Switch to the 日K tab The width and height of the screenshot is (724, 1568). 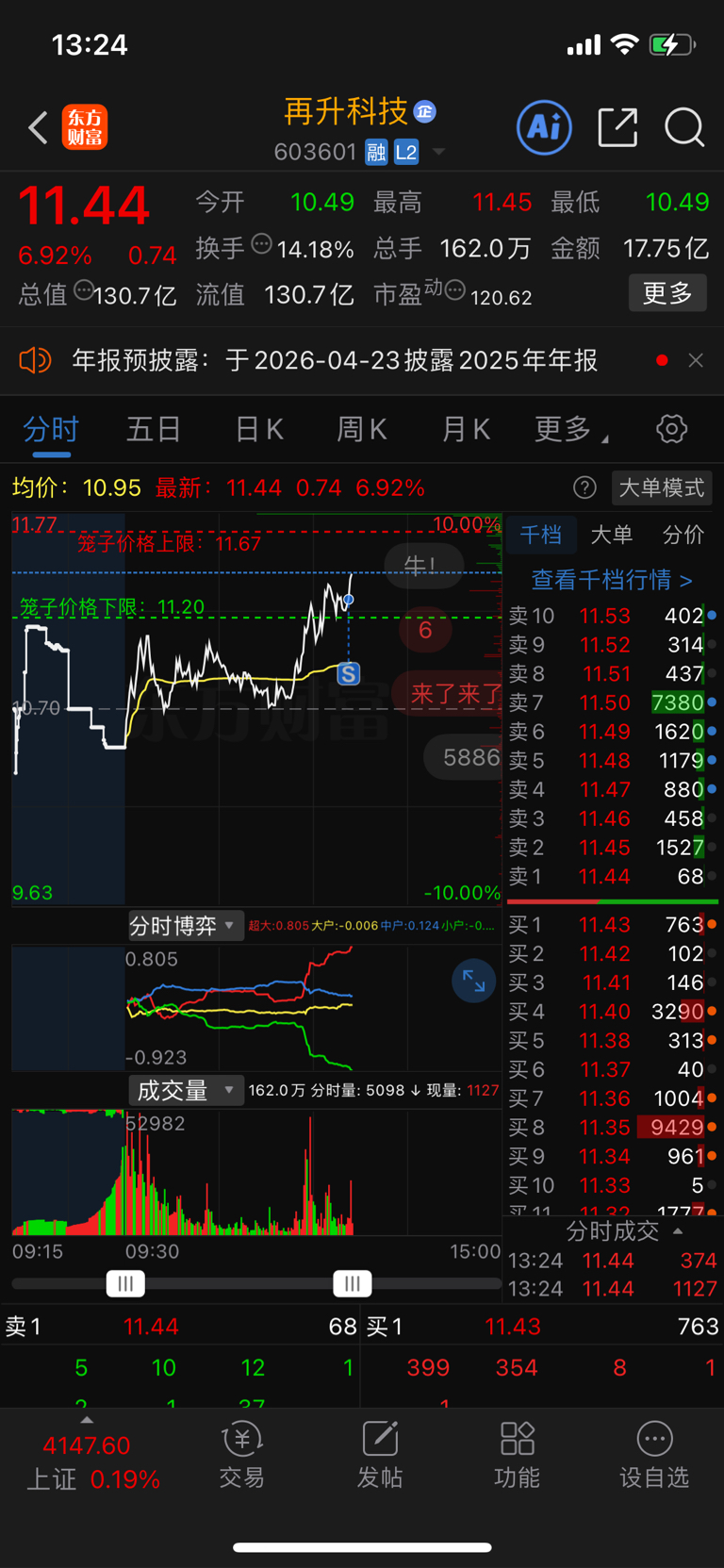point(258,430)
